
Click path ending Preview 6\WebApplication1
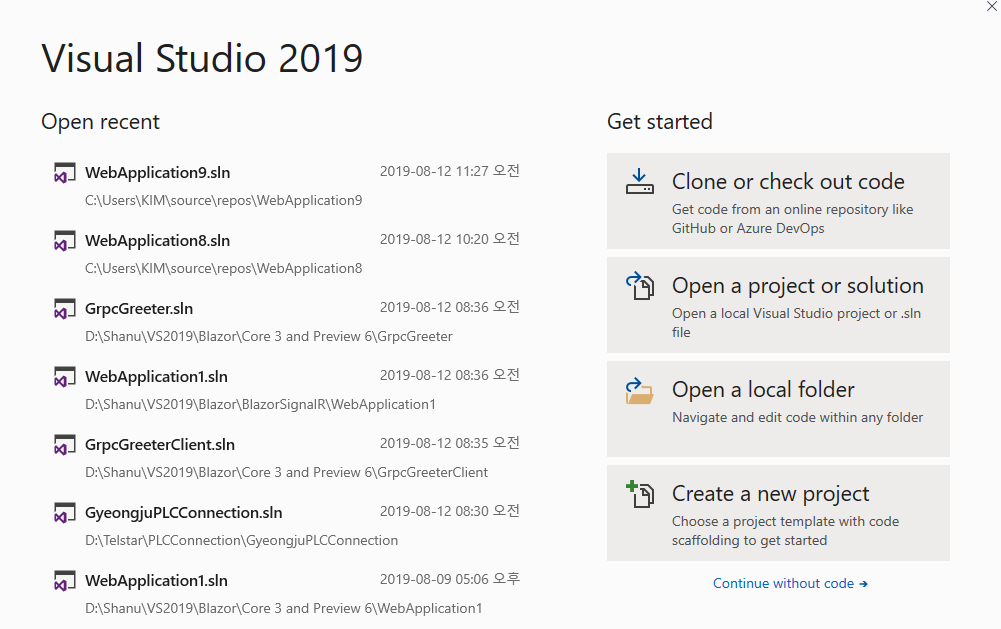click(283, 609)
